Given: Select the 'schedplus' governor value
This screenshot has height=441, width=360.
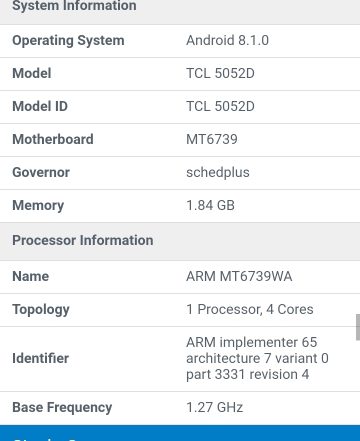Looking at the screenshot, I should [218, 173].
